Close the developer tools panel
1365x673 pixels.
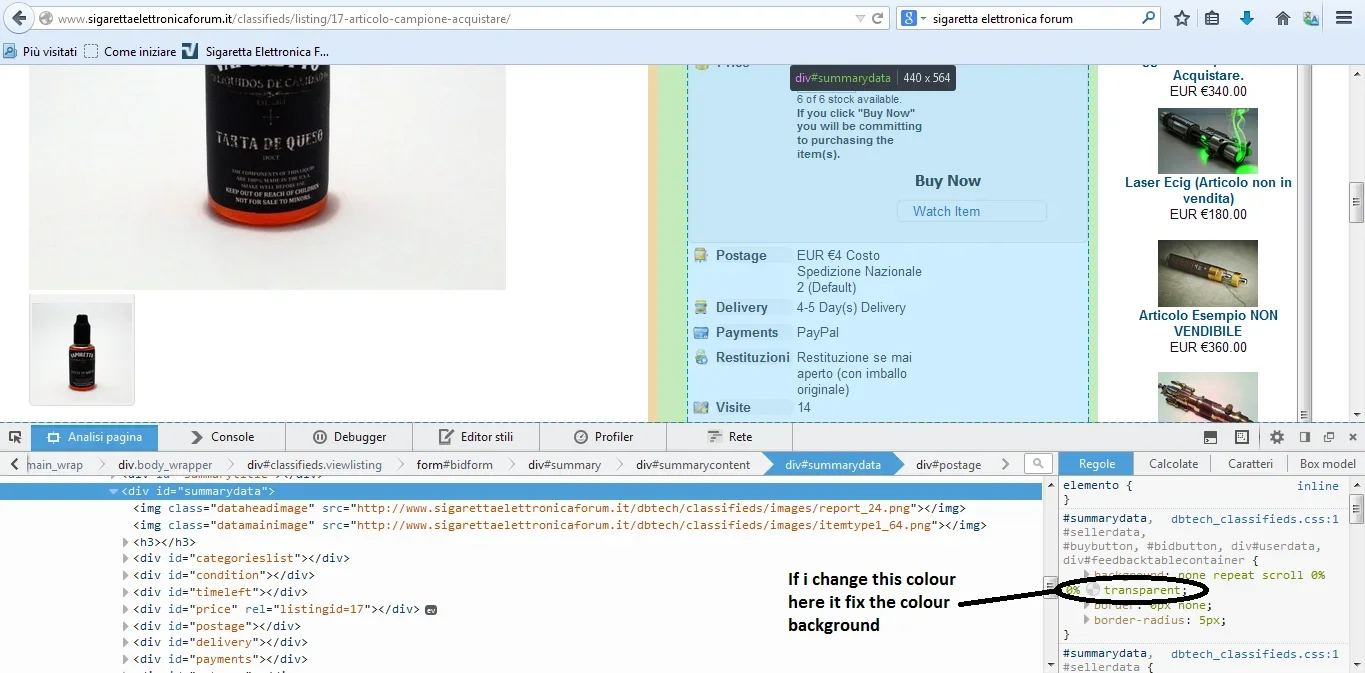click(1352, 437)
